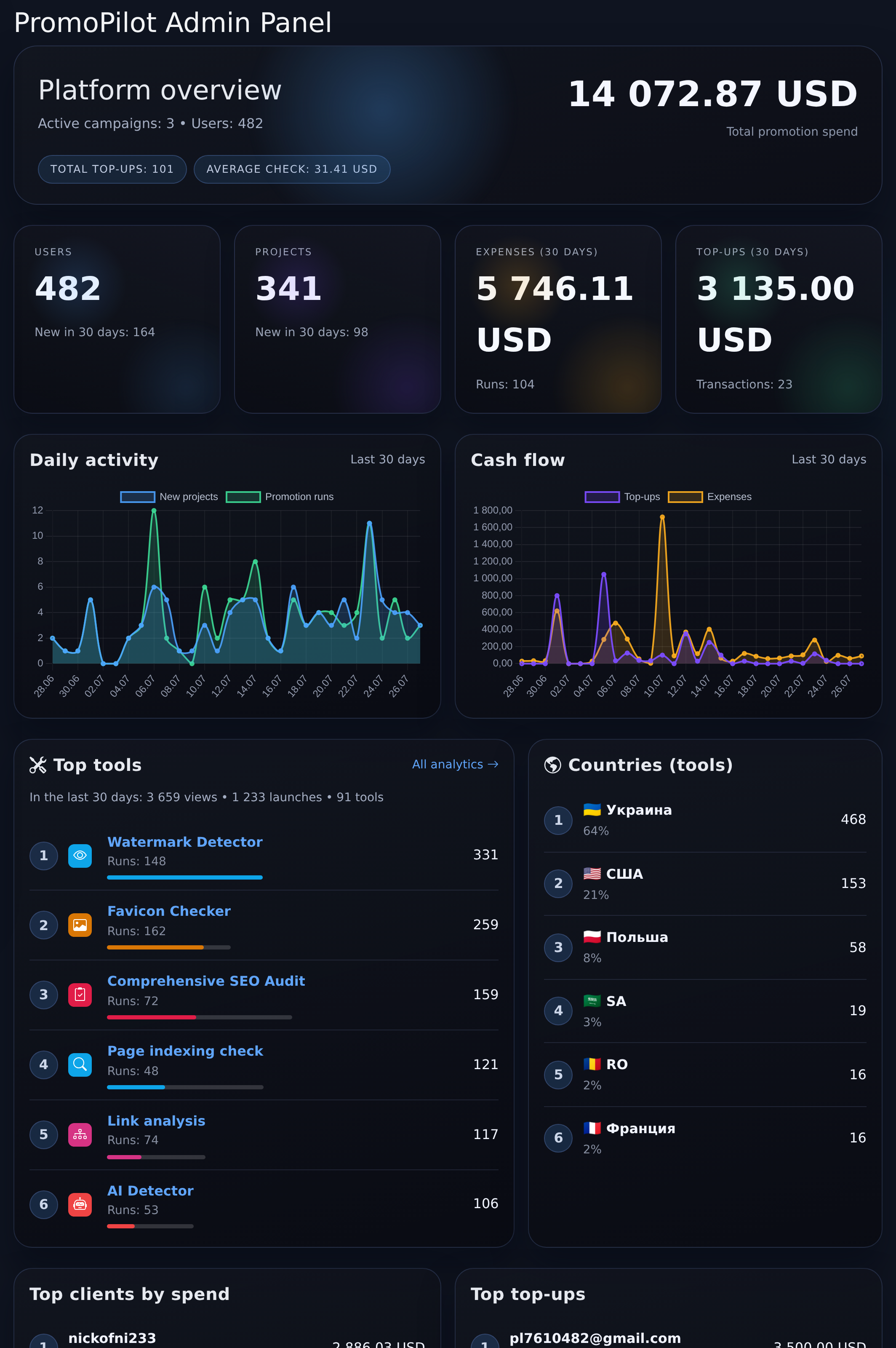Screen dimensions: 896x1348
Task: Click the Ukraine count 468
Action: pos(853,819)
